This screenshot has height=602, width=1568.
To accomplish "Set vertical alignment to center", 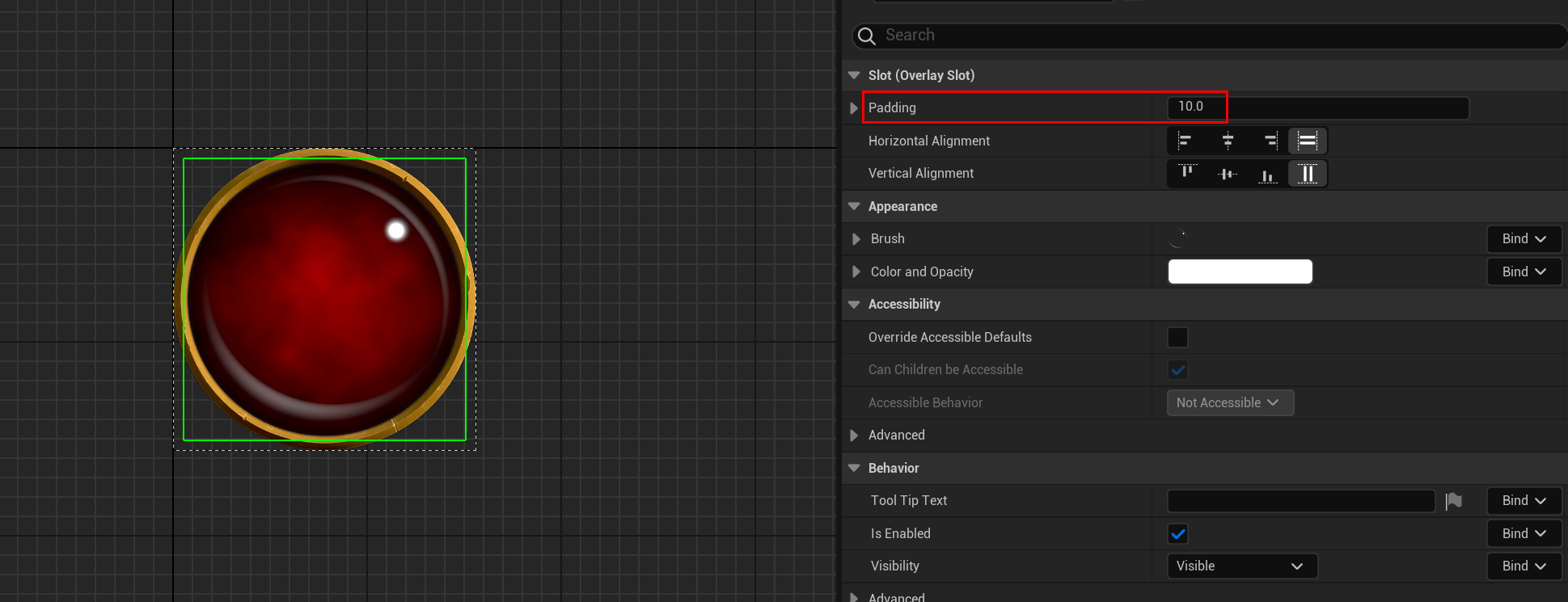I will (1228, 173).
